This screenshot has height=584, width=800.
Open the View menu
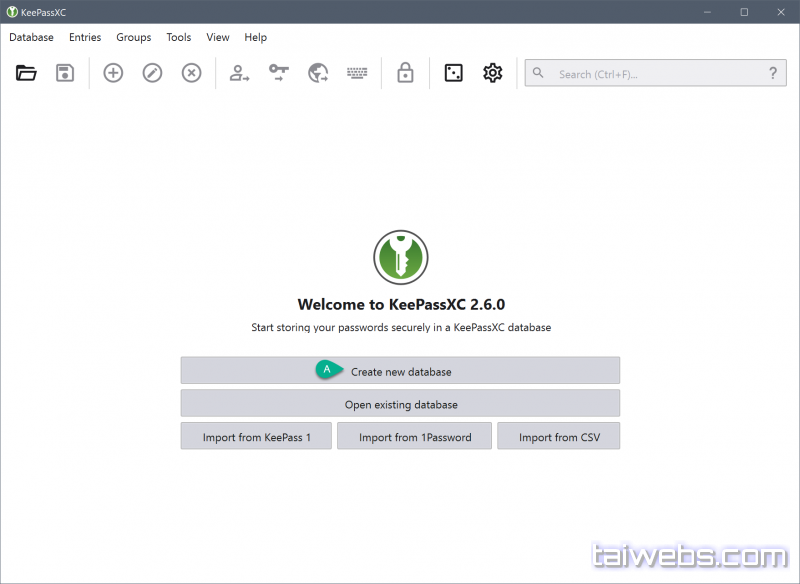tap(218, 37)
